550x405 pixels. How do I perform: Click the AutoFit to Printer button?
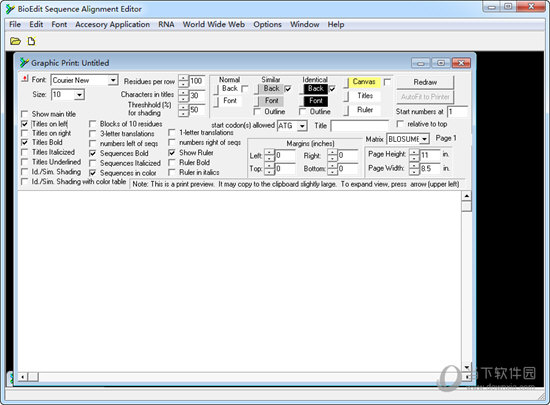pyautogui.click(x=425, y=97)
